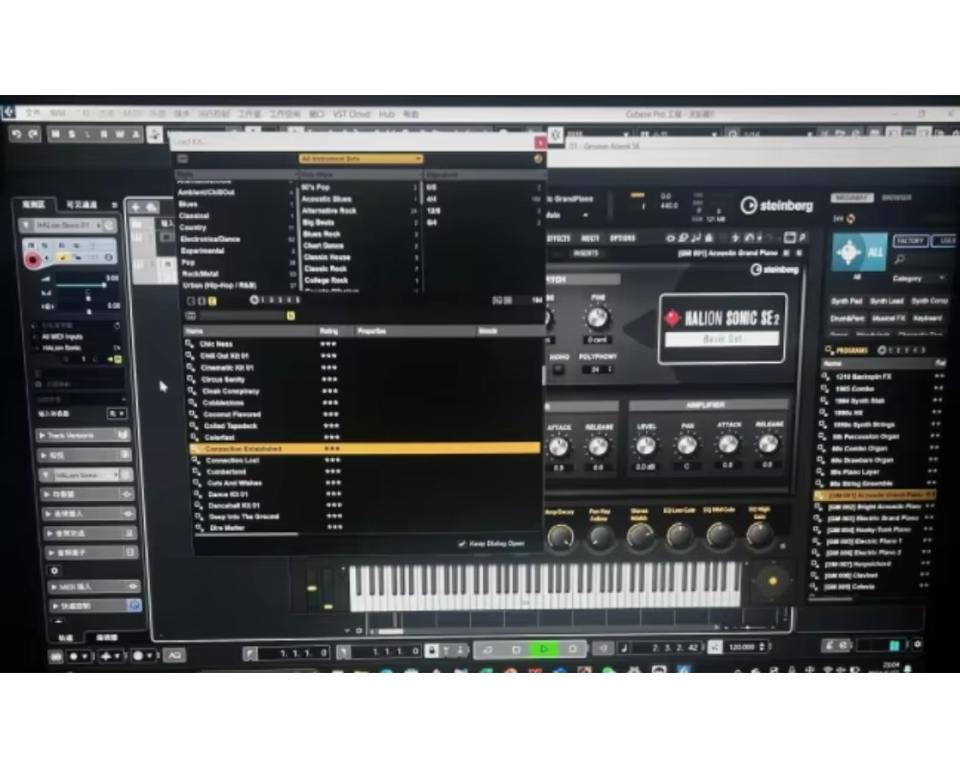Open the All Instrument Sets dropdown
Image resolution: width=960 pixels, height=768 pixels.
point(361,159)
